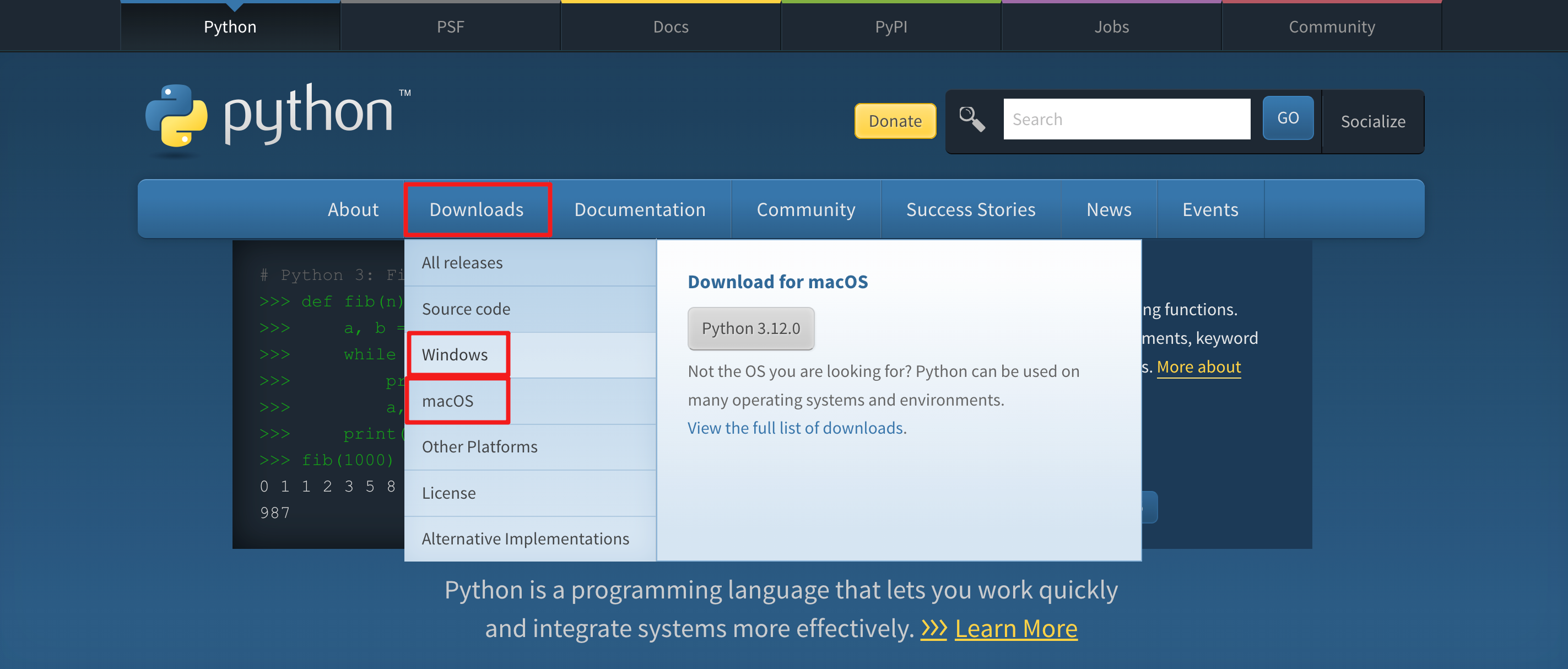The width and height of the screenshot is (1568, 669).
Task: Click the Python snake logo
Action: tap(176, 116)
